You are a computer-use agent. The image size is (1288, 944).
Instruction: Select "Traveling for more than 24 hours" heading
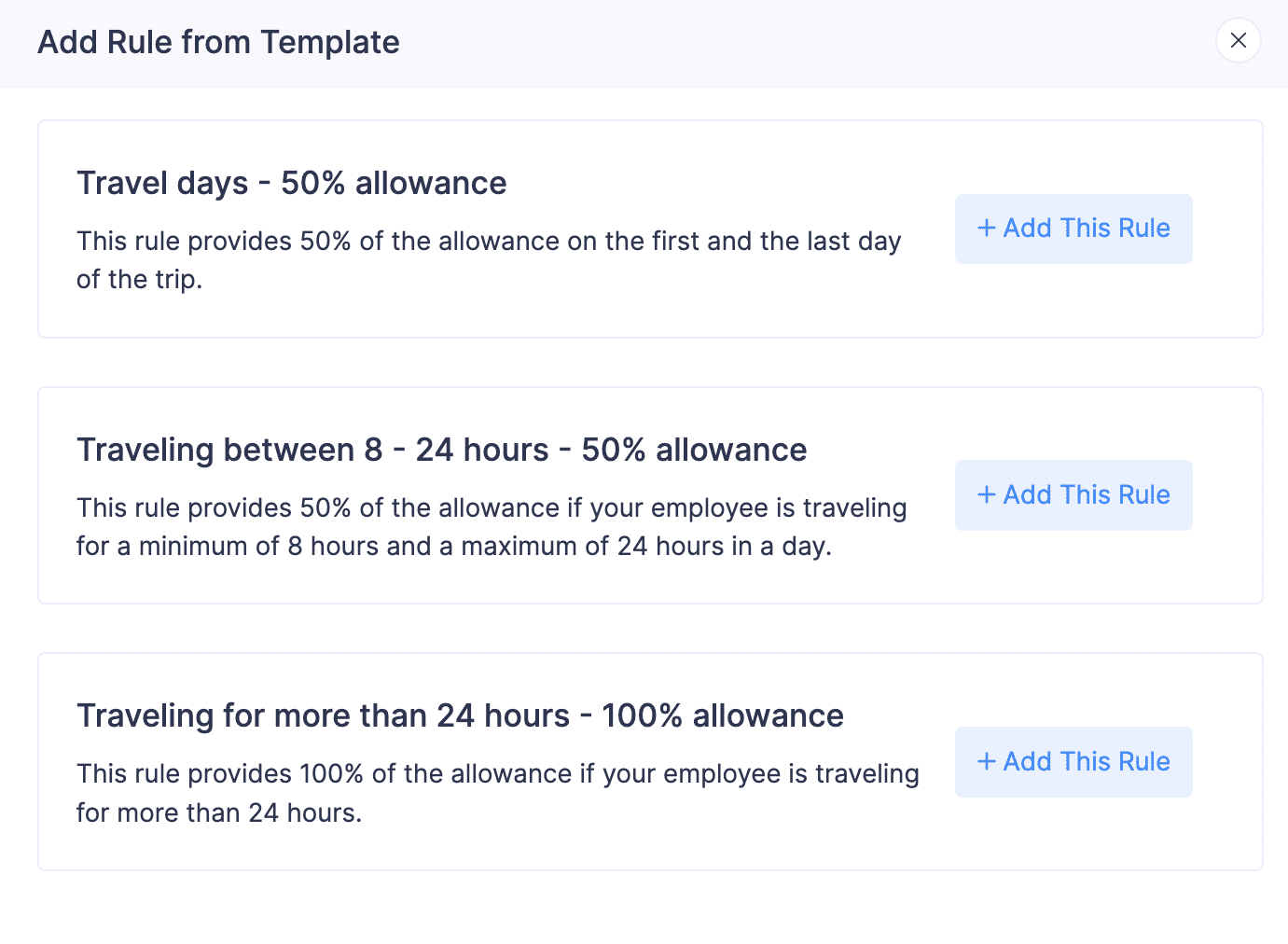pyautogui.click(x=460, y=715)
